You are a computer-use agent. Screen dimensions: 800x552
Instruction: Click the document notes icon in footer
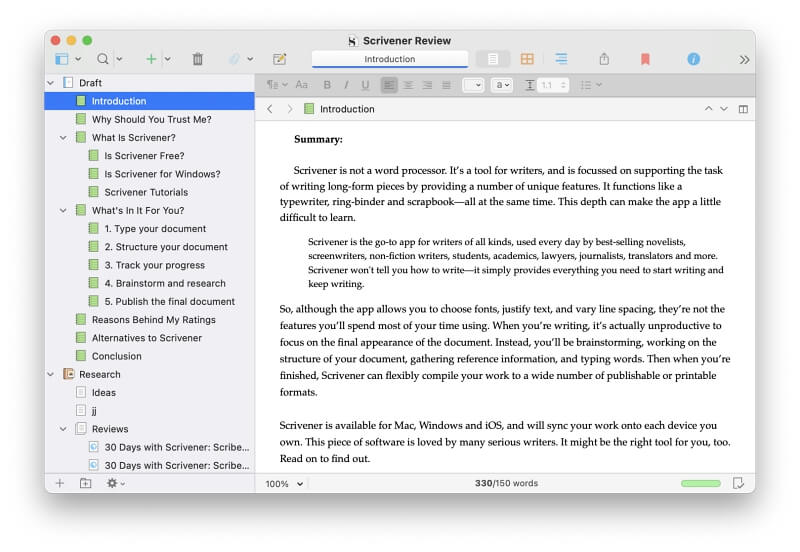pyautogui.click(x=738, y=483)
